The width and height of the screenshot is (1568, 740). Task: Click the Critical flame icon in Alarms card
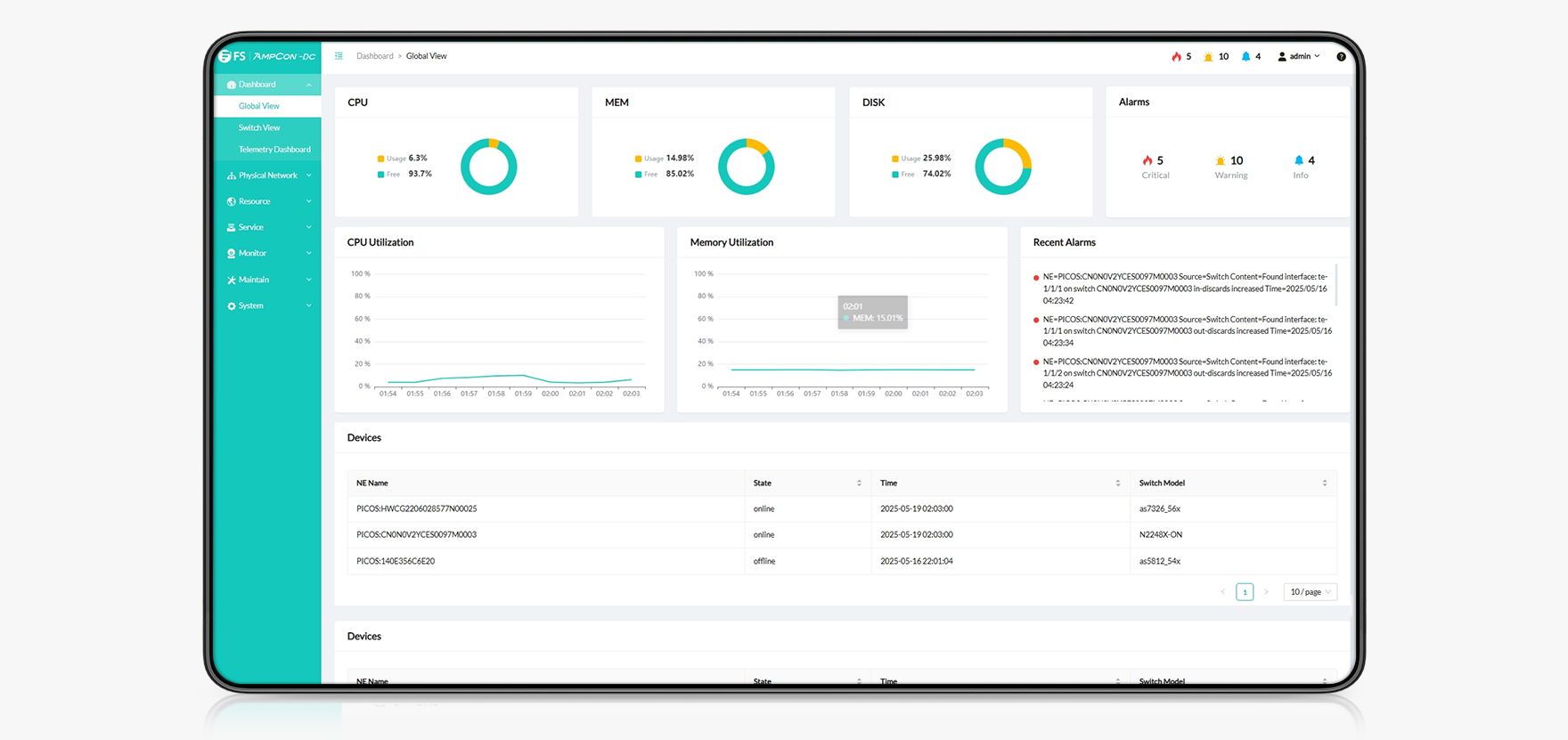[1147, 160]
